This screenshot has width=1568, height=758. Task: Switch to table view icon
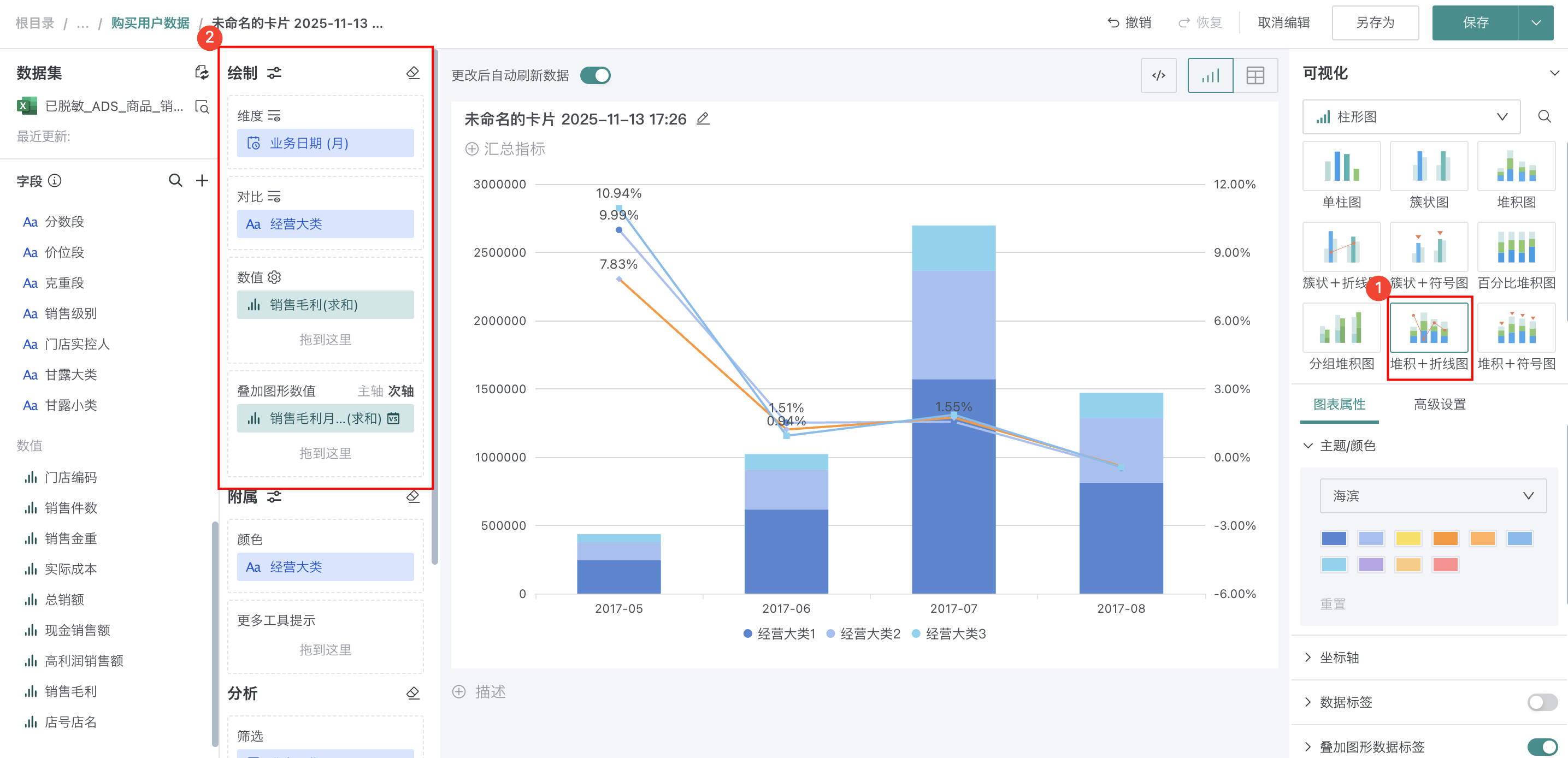pos(1255,75)
